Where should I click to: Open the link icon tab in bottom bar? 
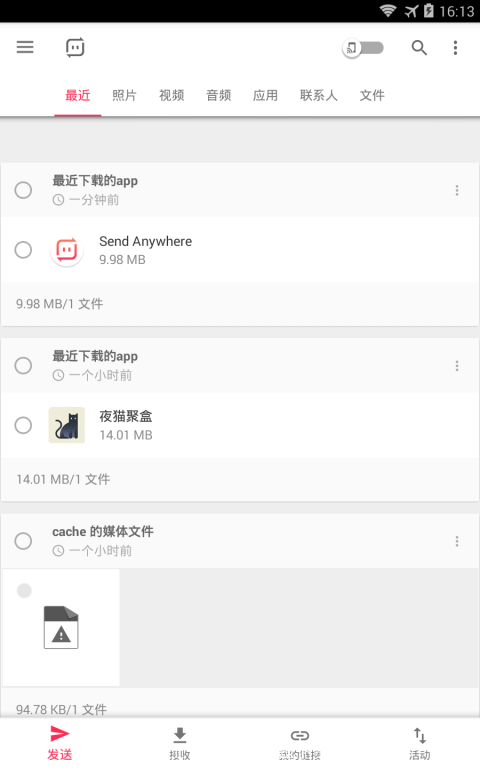point(300,743)
